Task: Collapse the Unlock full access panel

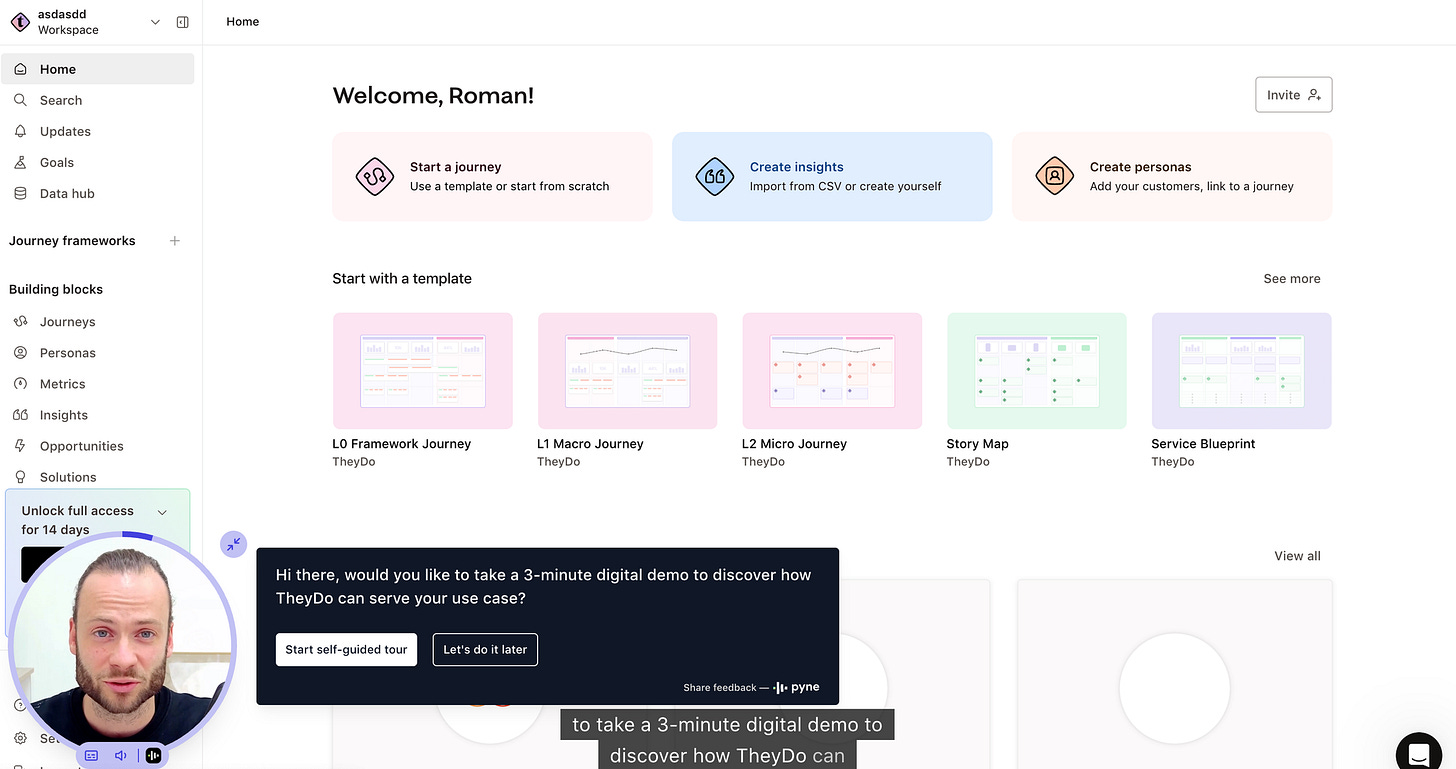Action: point(162,512)
